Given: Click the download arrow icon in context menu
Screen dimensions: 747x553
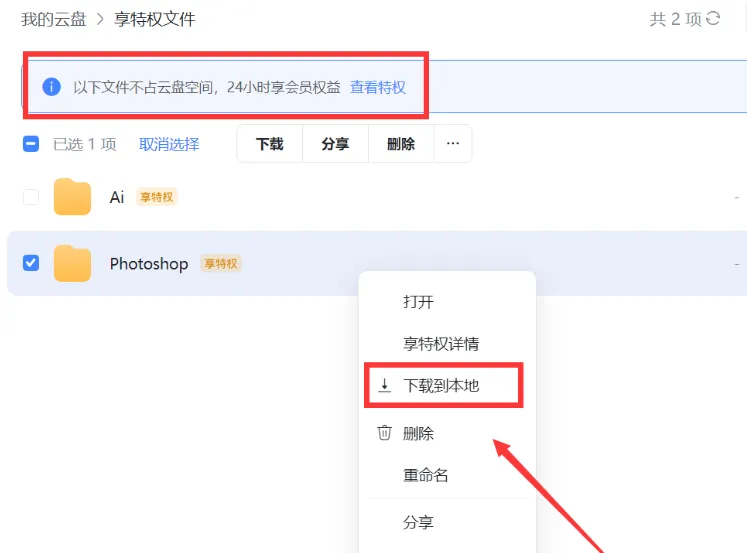Looking at the screenshot, I should (x=384, y=385).
